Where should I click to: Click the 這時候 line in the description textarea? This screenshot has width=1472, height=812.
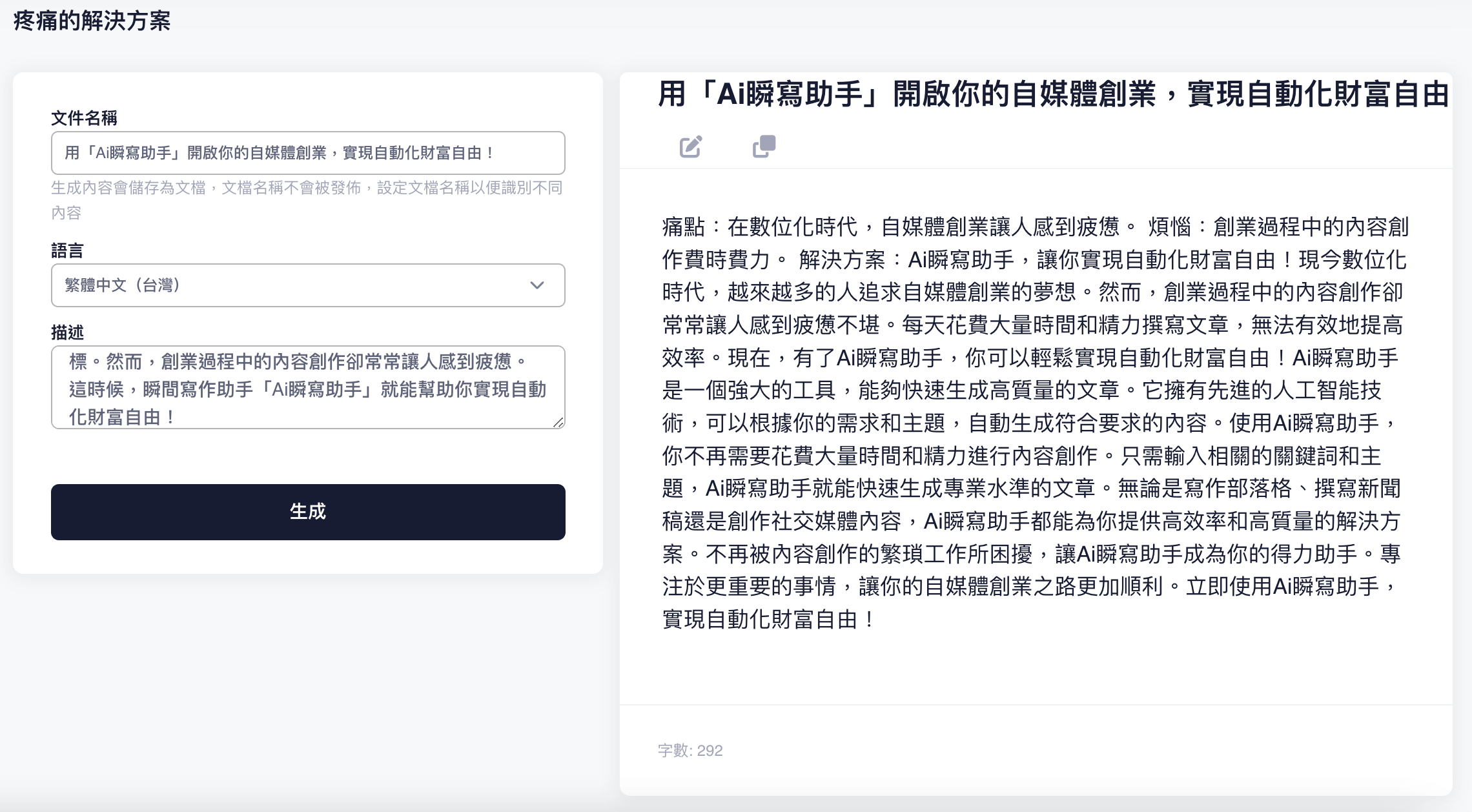(x=307, y=389)
